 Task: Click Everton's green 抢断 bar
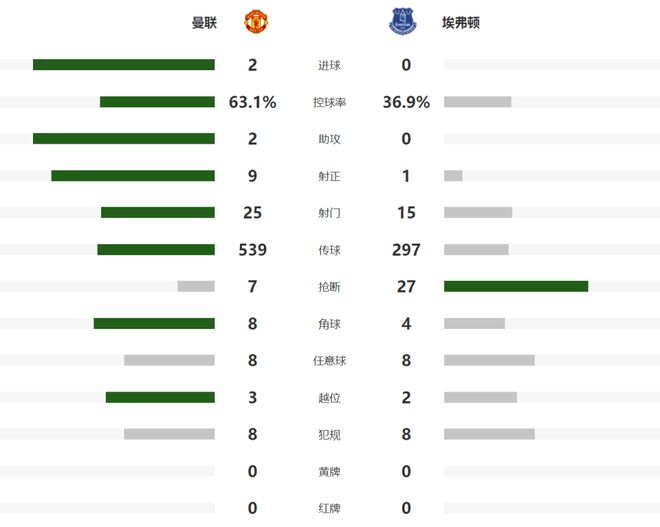tap(516, 287)
